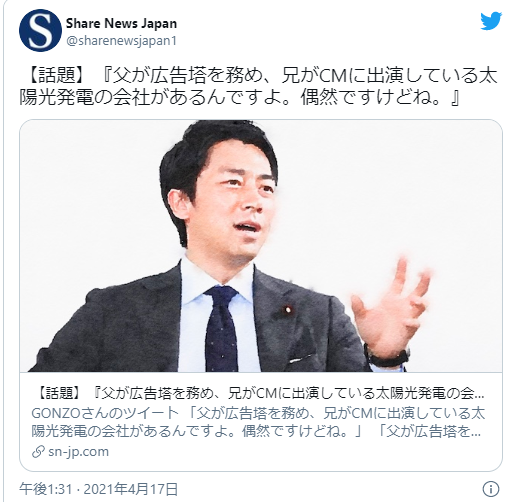506x502 pixels.
Task: Click the large letter S inside the avatar
Action: 40,30
